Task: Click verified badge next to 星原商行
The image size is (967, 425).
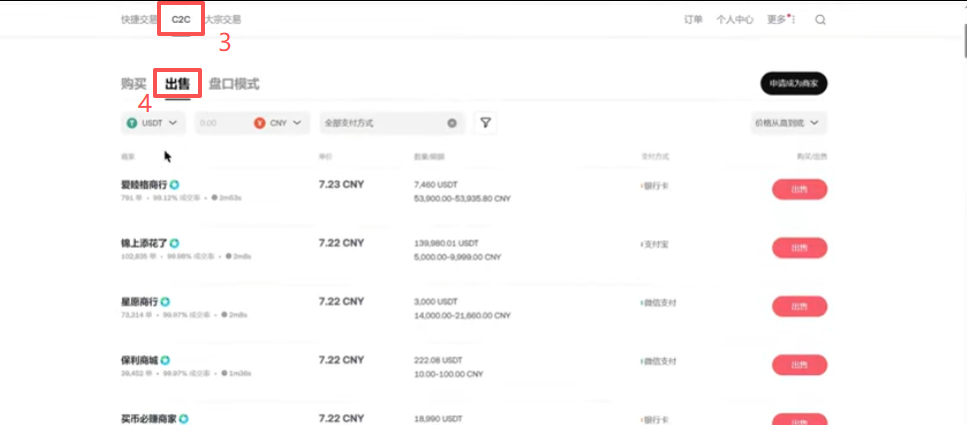Action: 165,302
